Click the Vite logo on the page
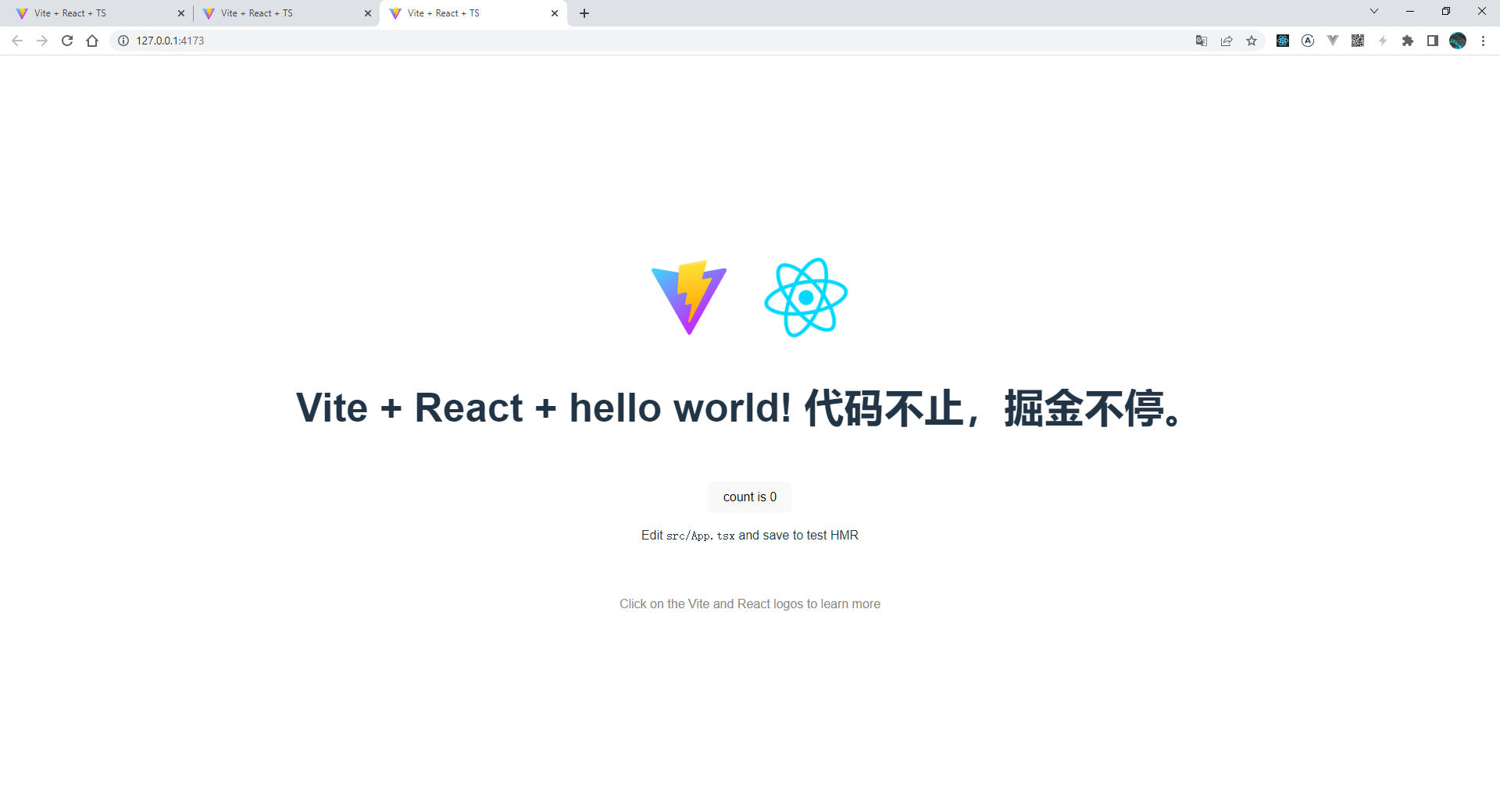The width and height of the screenshot is (1500, 812). pos(689,297)
